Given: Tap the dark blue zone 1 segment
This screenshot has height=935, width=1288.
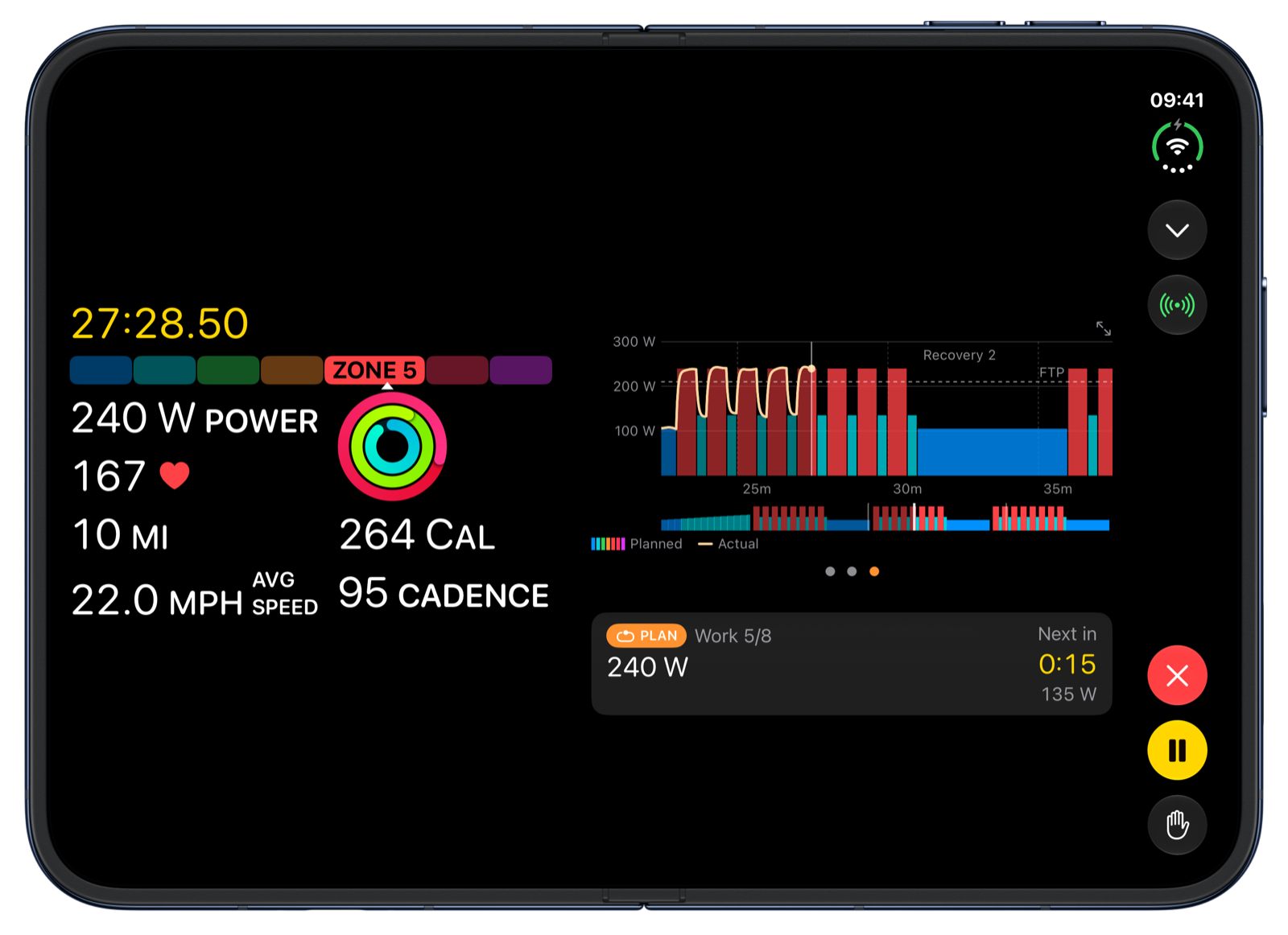Looking at the screenshot, I should click(101, 370).
